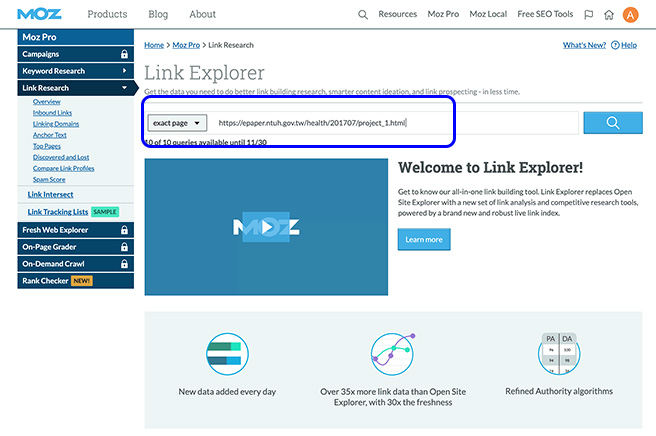Click the Learn more button

pyautogui.click(x=424, y=239)
